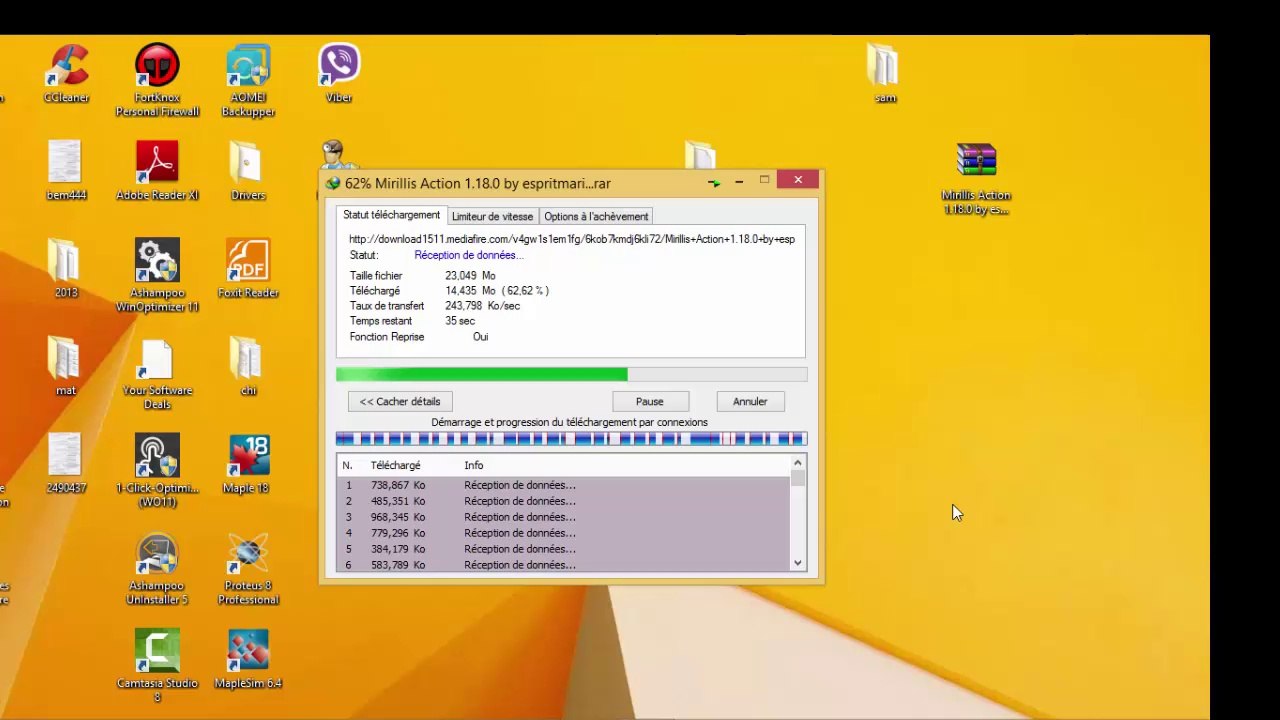
Task: Select the Drivers folder icon
Action: click(248, 171)
